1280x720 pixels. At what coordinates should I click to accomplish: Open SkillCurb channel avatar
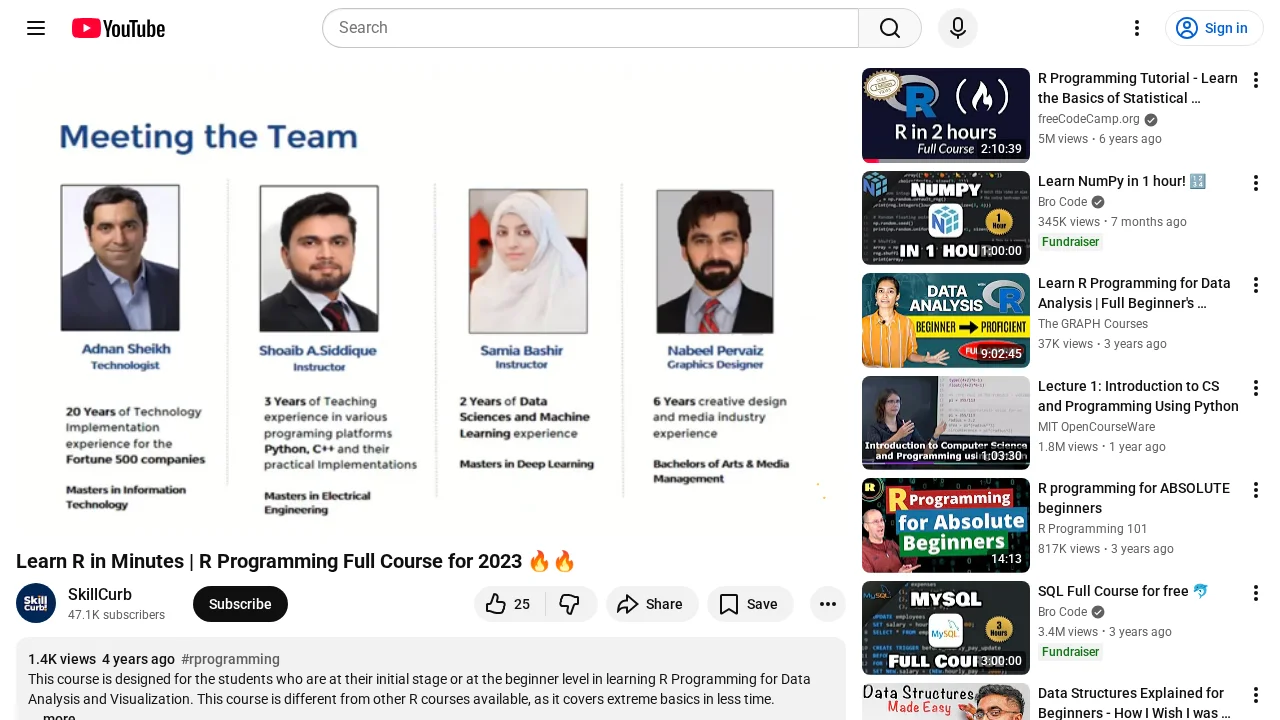[36, 603]
